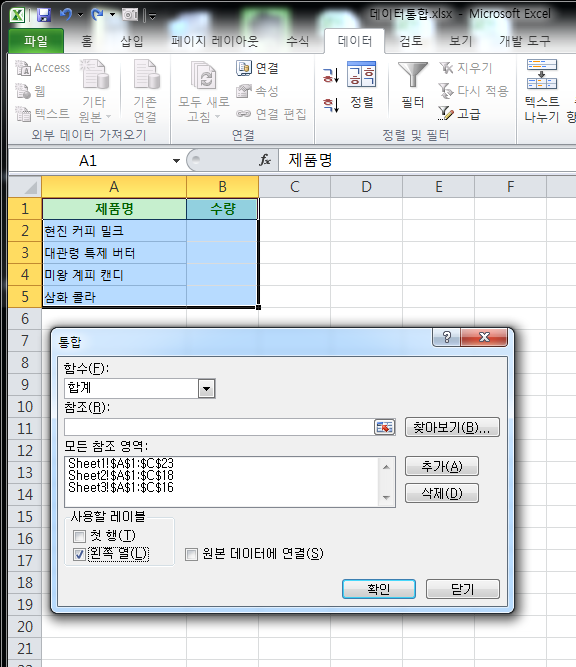The image size is (576, 667).
Task: Select row 6 header
Action: click(25, 319)
